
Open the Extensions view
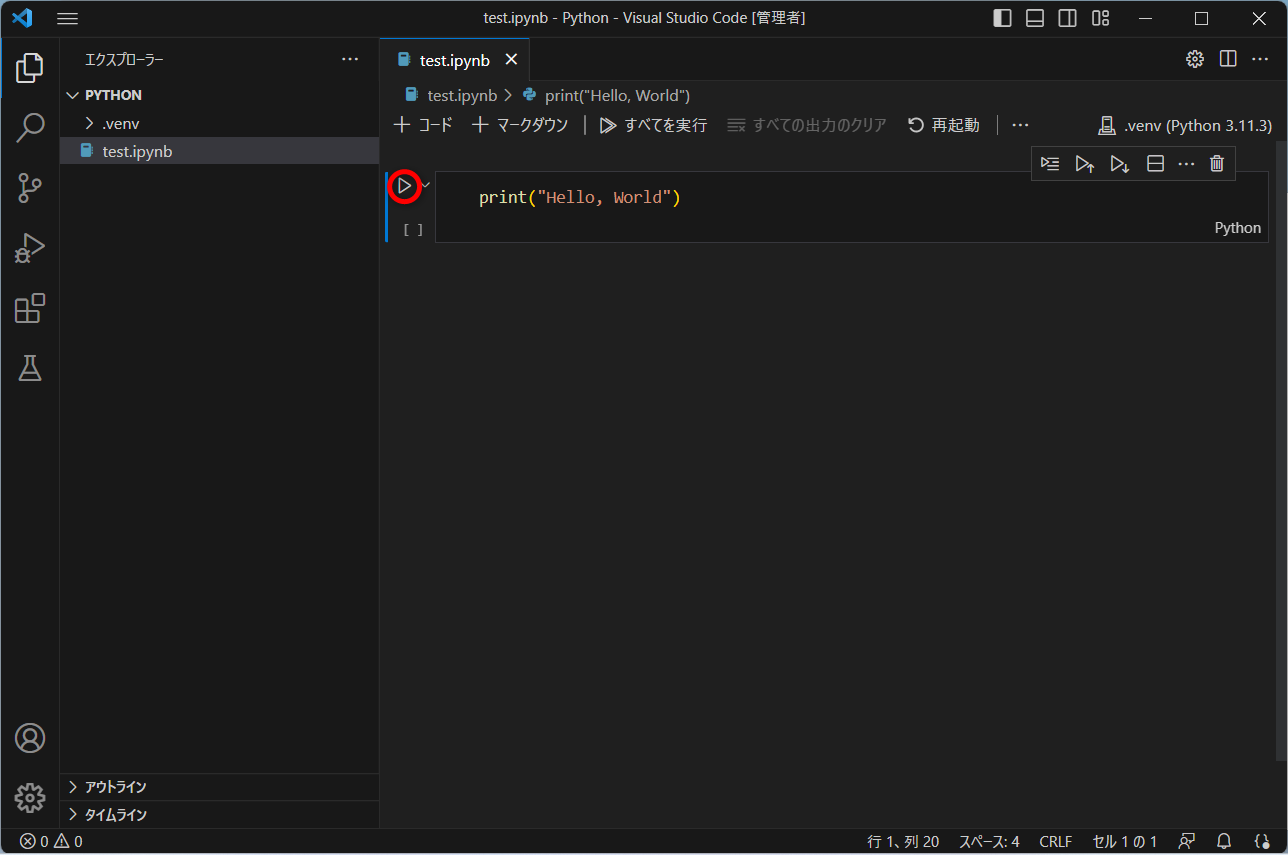pos(30,308)
